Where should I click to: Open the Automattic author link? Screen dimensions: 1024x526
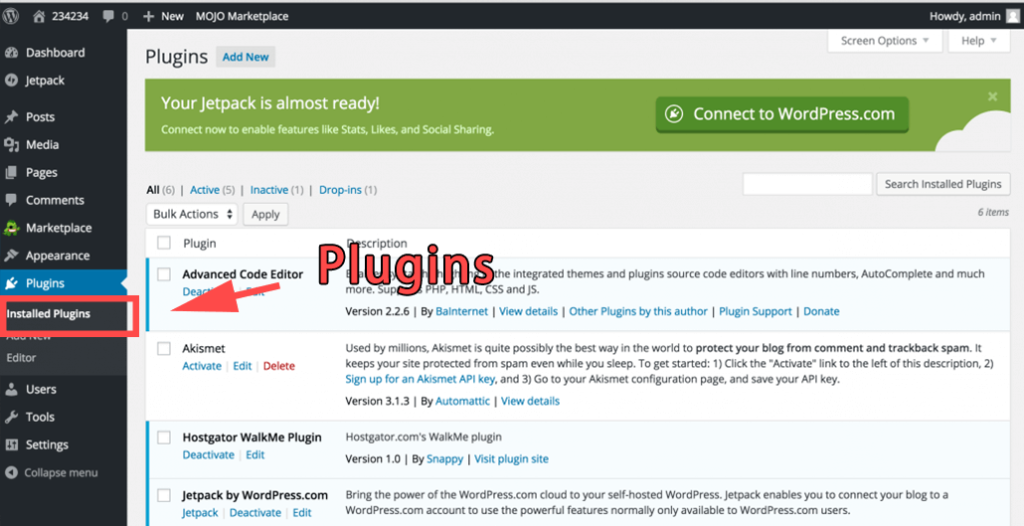coord(462,401)
